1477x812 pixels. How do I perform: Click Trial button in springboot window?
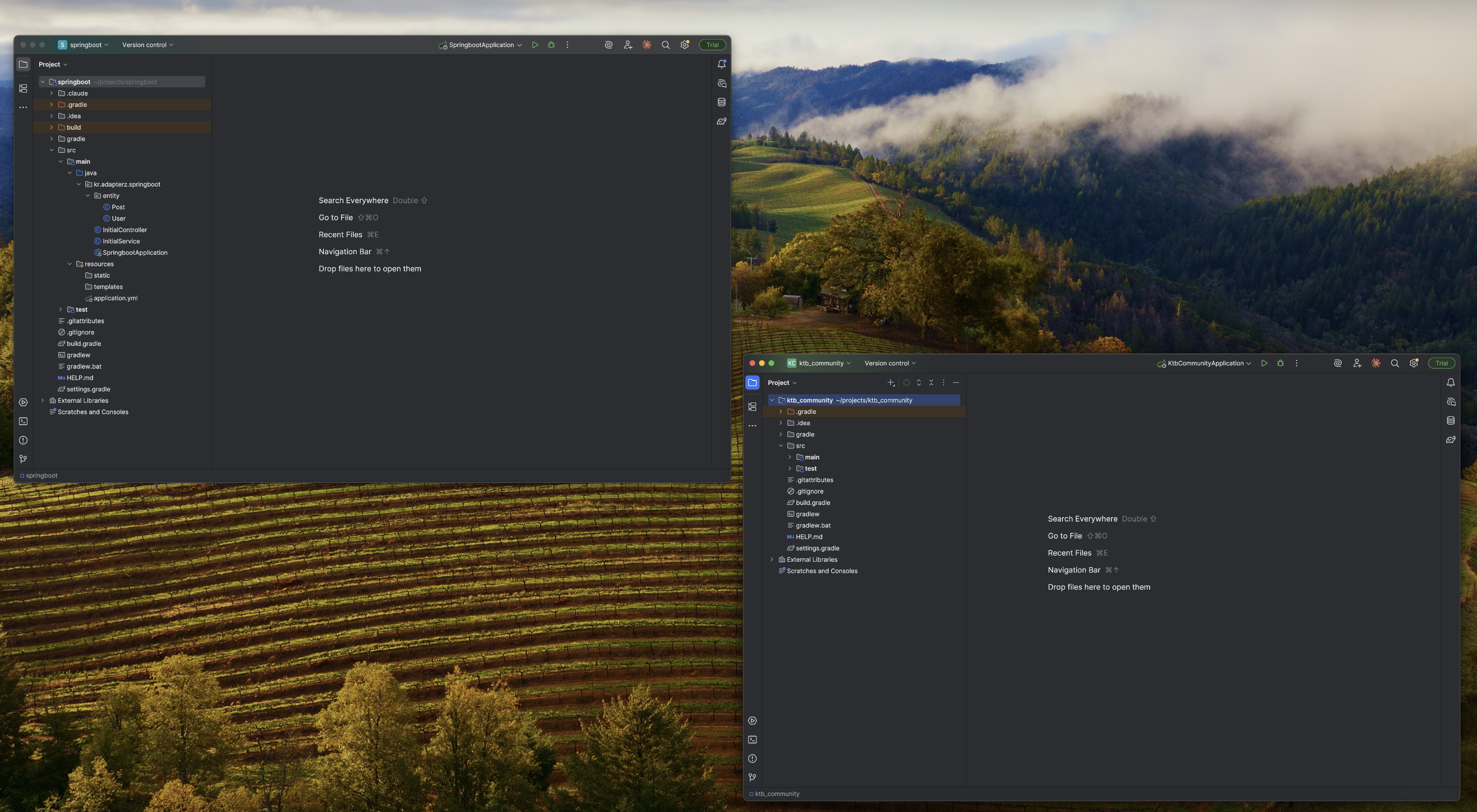[x=712, y=45]
